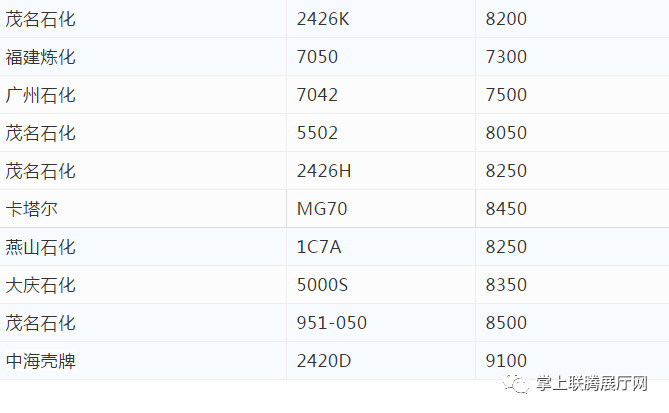The width and height of the screenshot is (669, 413).
Task: Select the 卡塔尔 cell
Action: tap(143, 209)
